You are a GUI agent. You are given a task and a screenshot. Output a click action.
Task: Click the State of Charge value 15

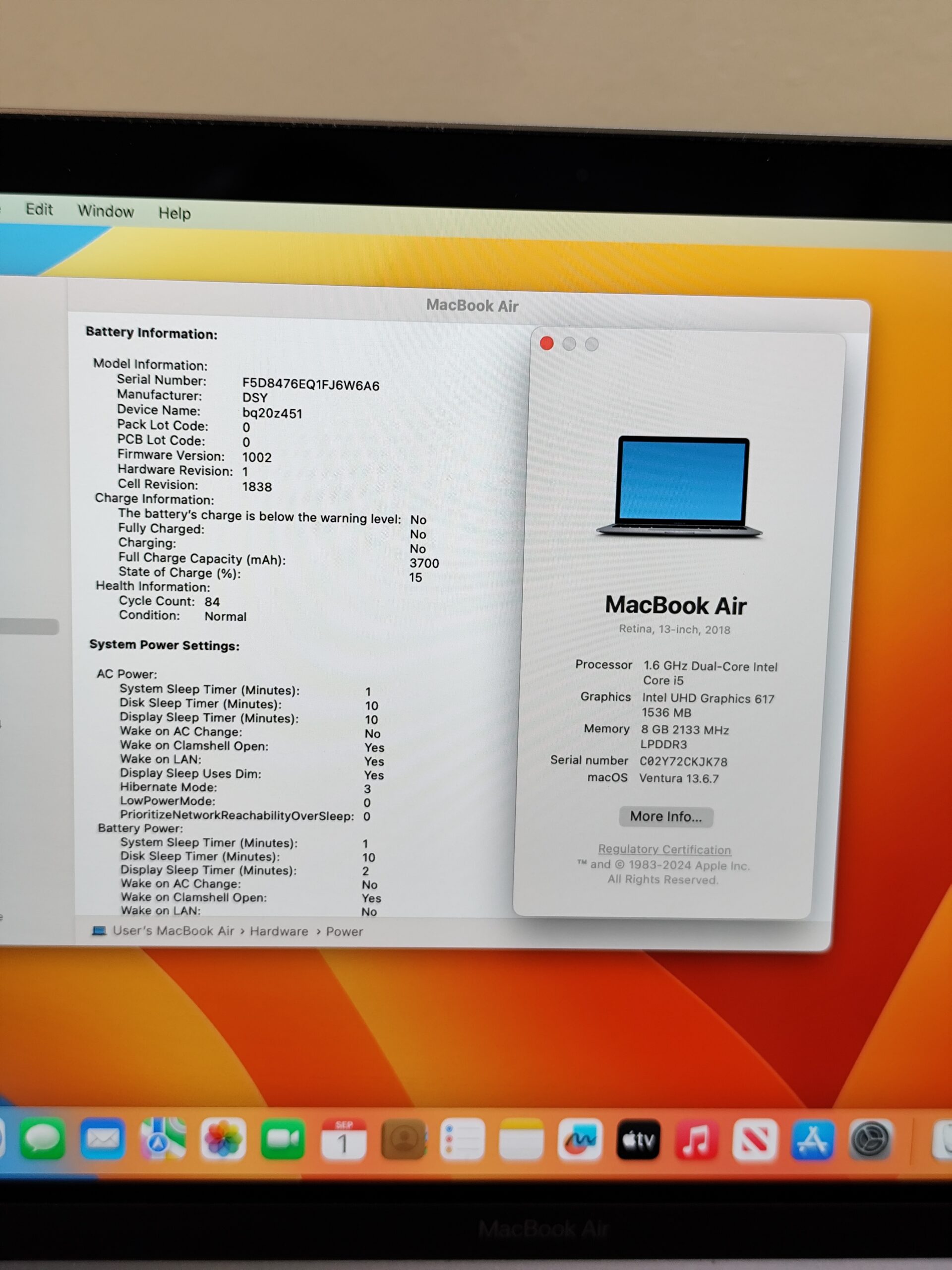(x=416, y=577)
